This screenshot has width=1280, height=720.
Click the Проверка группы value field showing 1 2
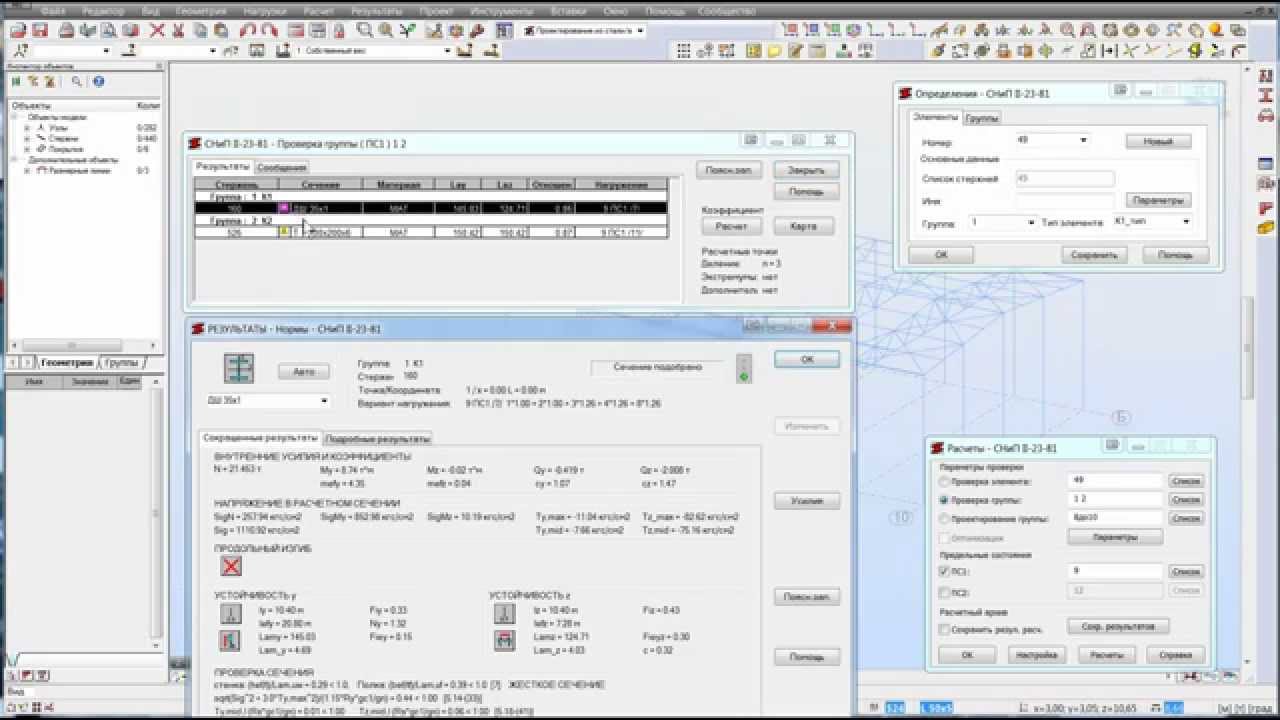(x=1115, y=499)
